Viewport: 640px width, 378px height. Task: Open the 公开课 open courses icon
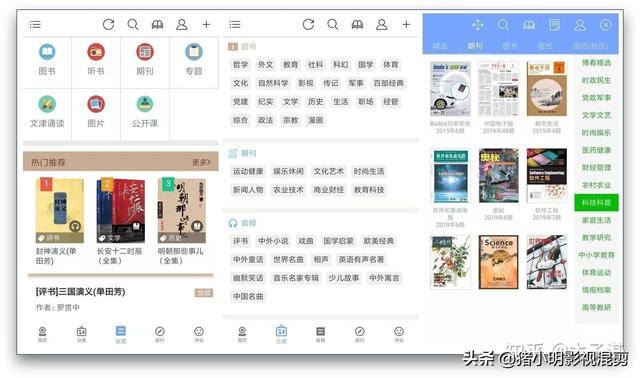tap(145, 104)
